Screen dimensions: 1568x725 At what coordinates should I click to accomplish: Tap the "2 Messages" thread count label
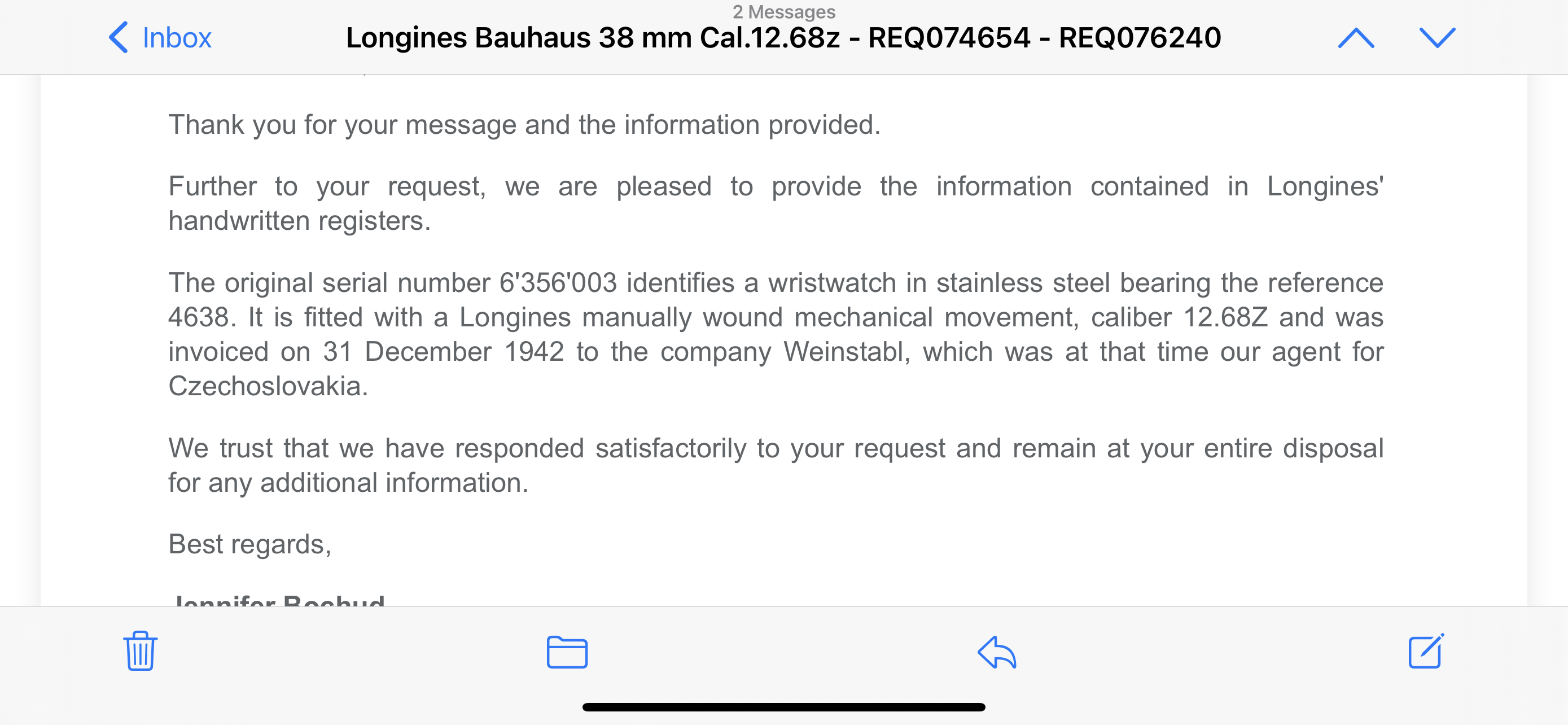(x=783, y=11)
